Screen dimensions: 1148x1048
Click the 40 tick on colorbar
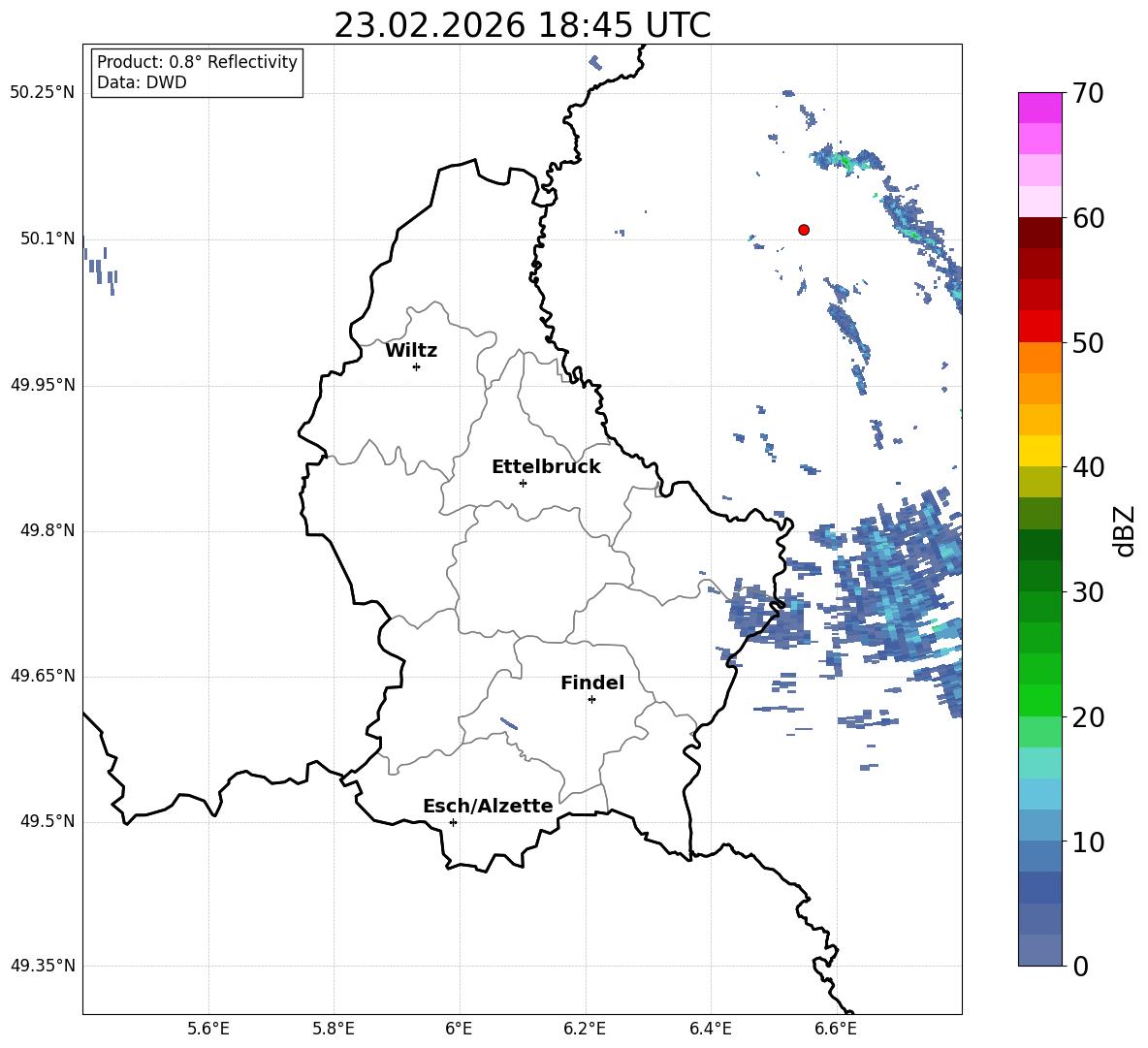click(1088, 467)
